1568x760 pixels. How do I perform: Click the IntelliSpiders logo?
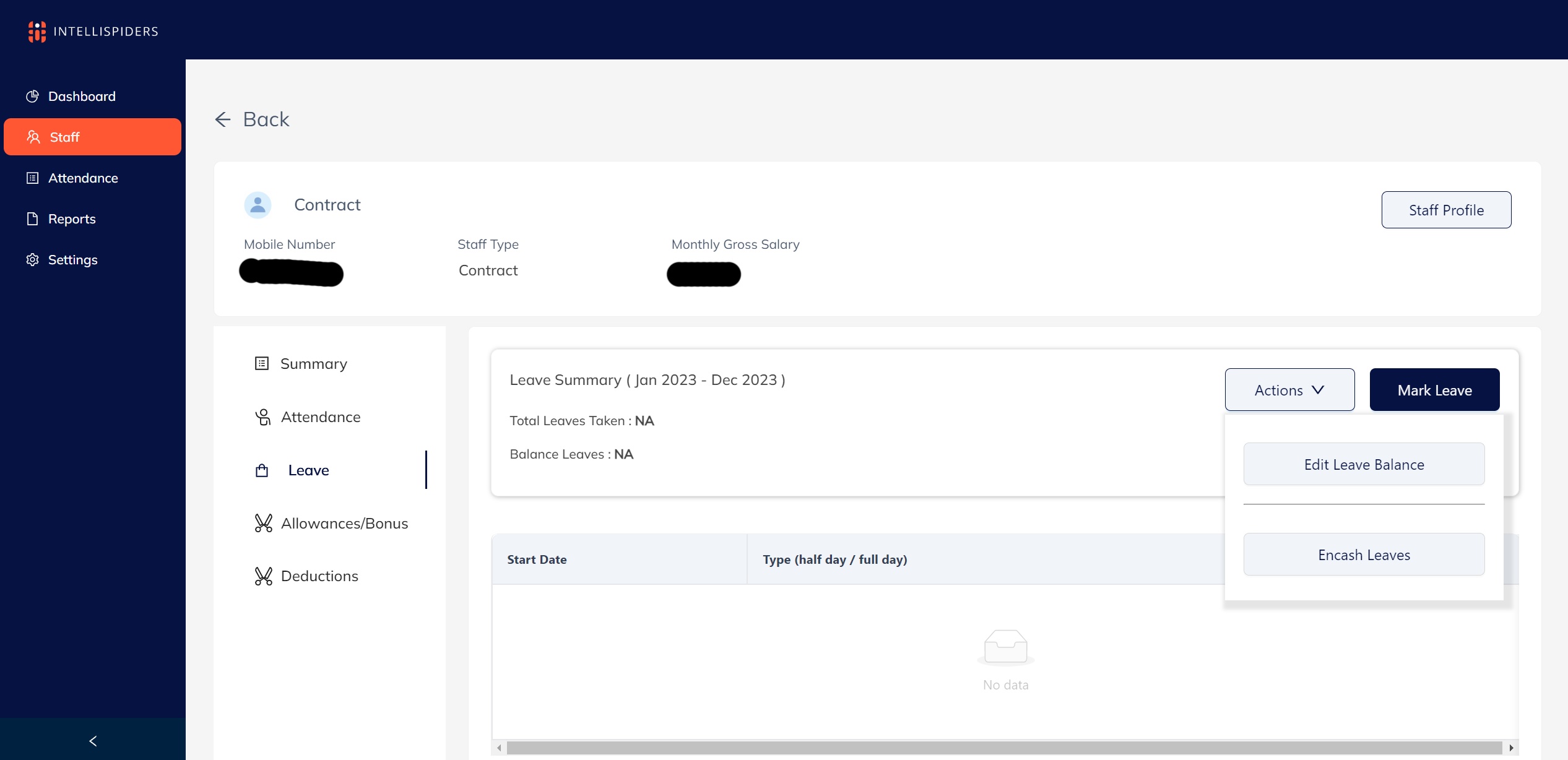(x=37, y=31)
